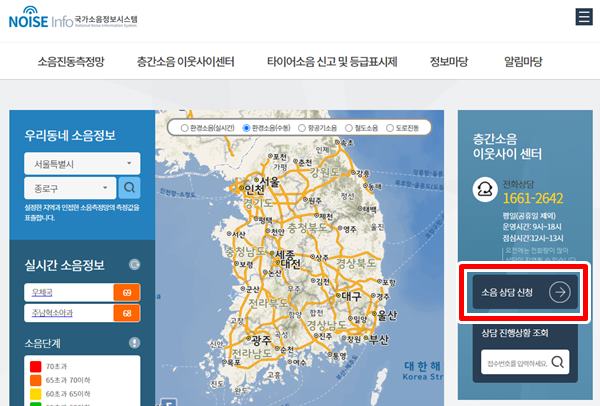Click magnifier in 상담 진행상황 조회 box
The image size is (600, 406).
[x=558, y=362]
